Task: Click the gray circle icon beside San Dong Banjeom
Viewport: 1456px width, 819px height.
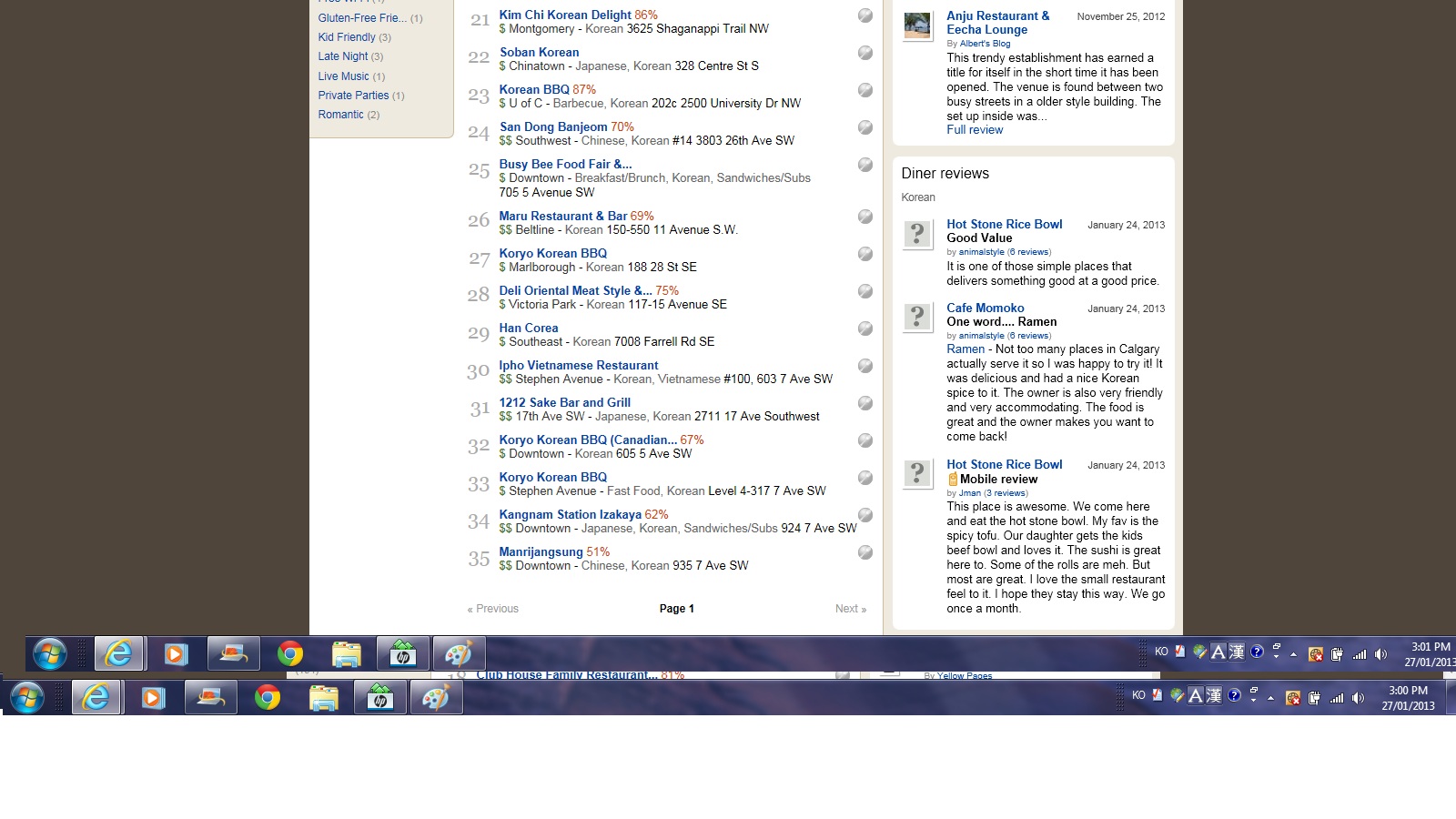Action: (865, 127)
